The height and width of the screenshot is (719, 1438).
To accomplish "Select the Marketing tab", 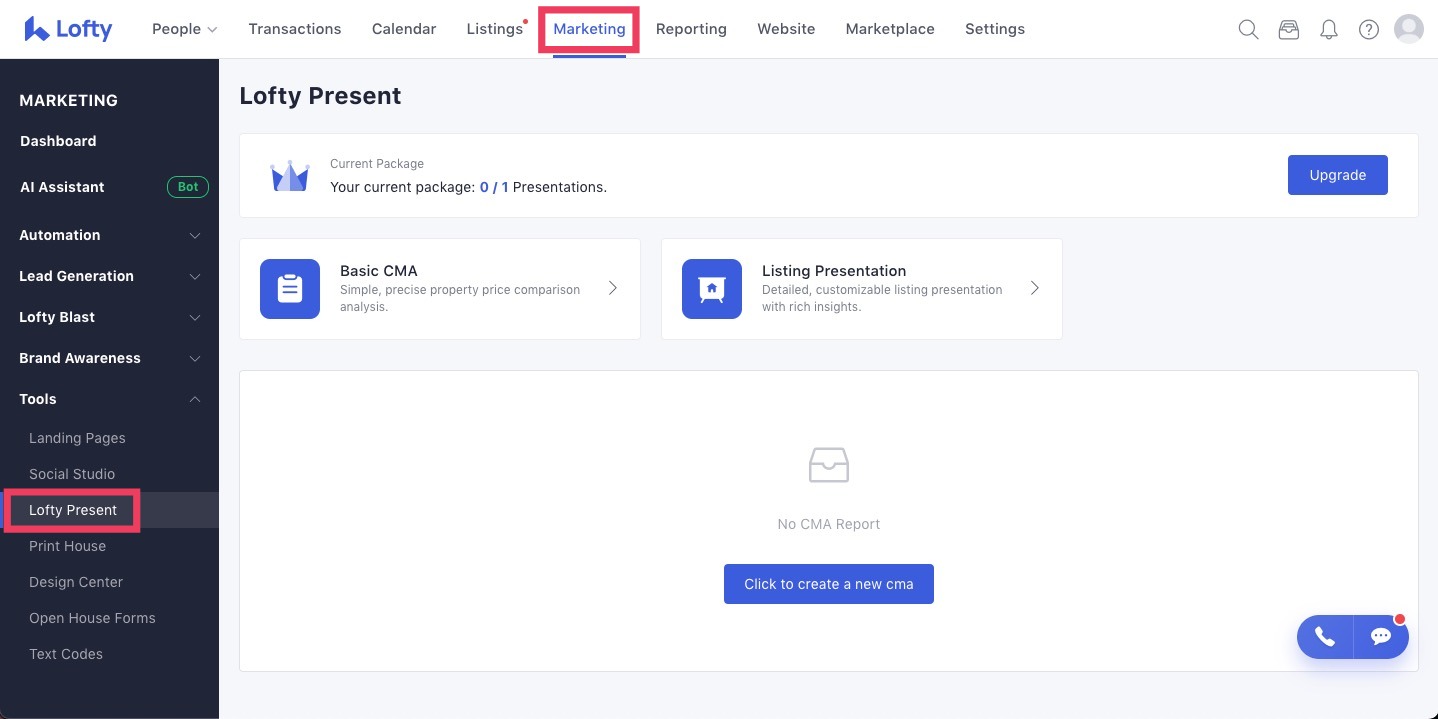I will (x=589, y=29).
